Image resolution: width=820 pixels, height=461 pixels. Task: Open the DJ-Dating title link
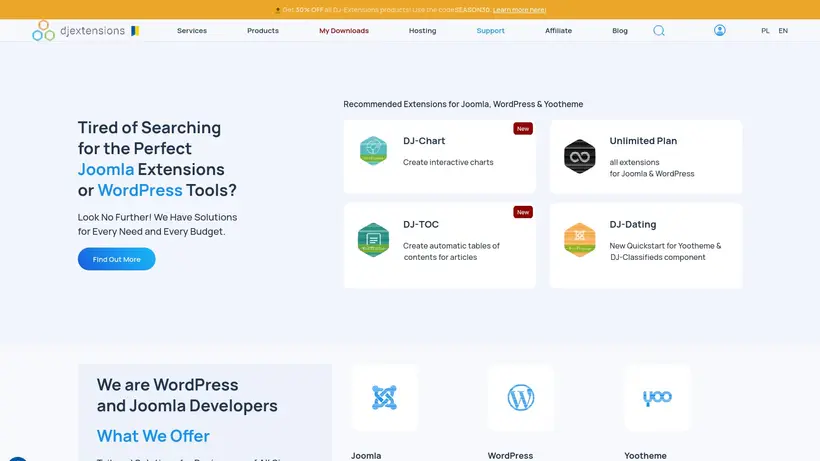(633, 224)
